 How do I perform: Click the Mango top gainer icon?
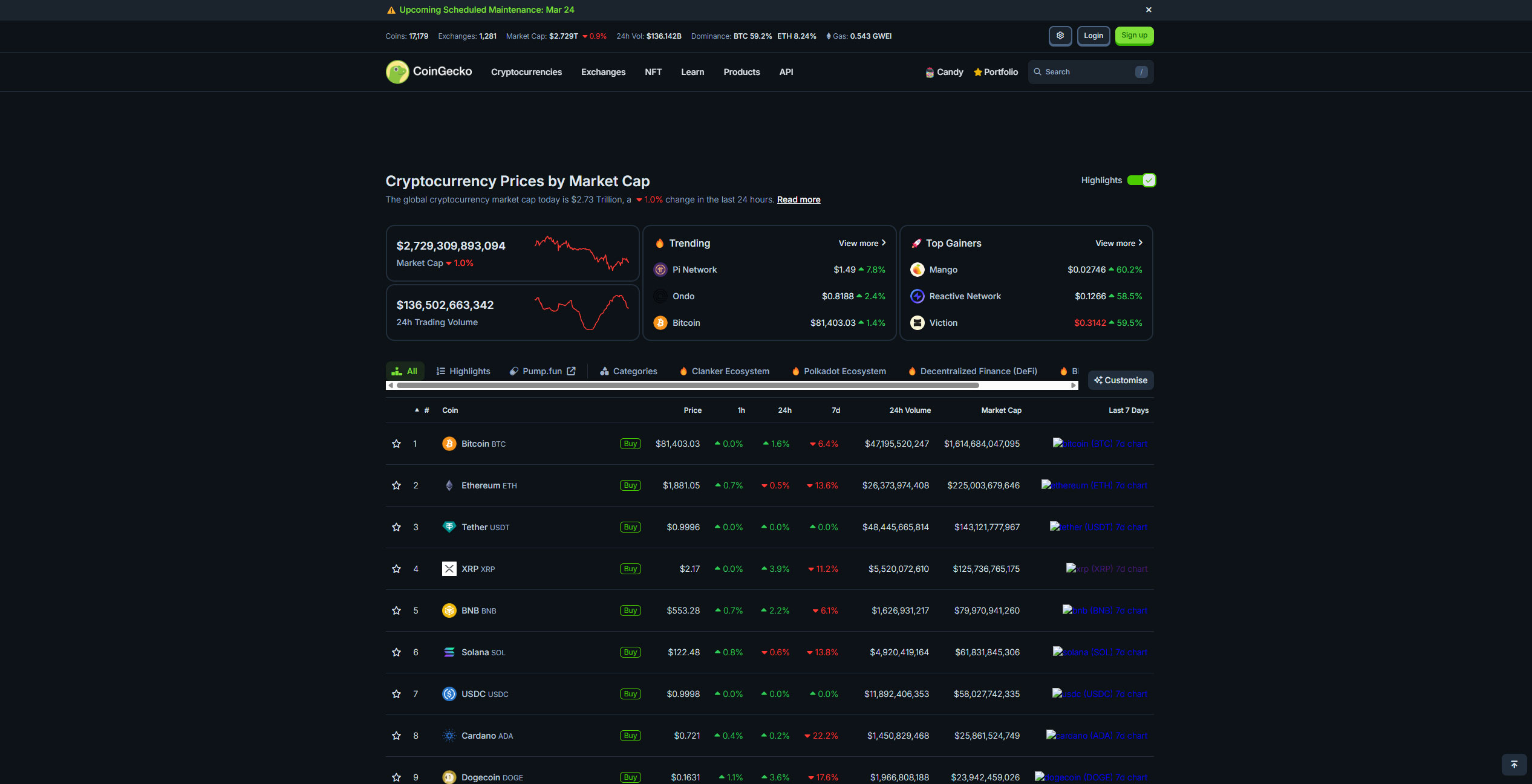[918, 270]
